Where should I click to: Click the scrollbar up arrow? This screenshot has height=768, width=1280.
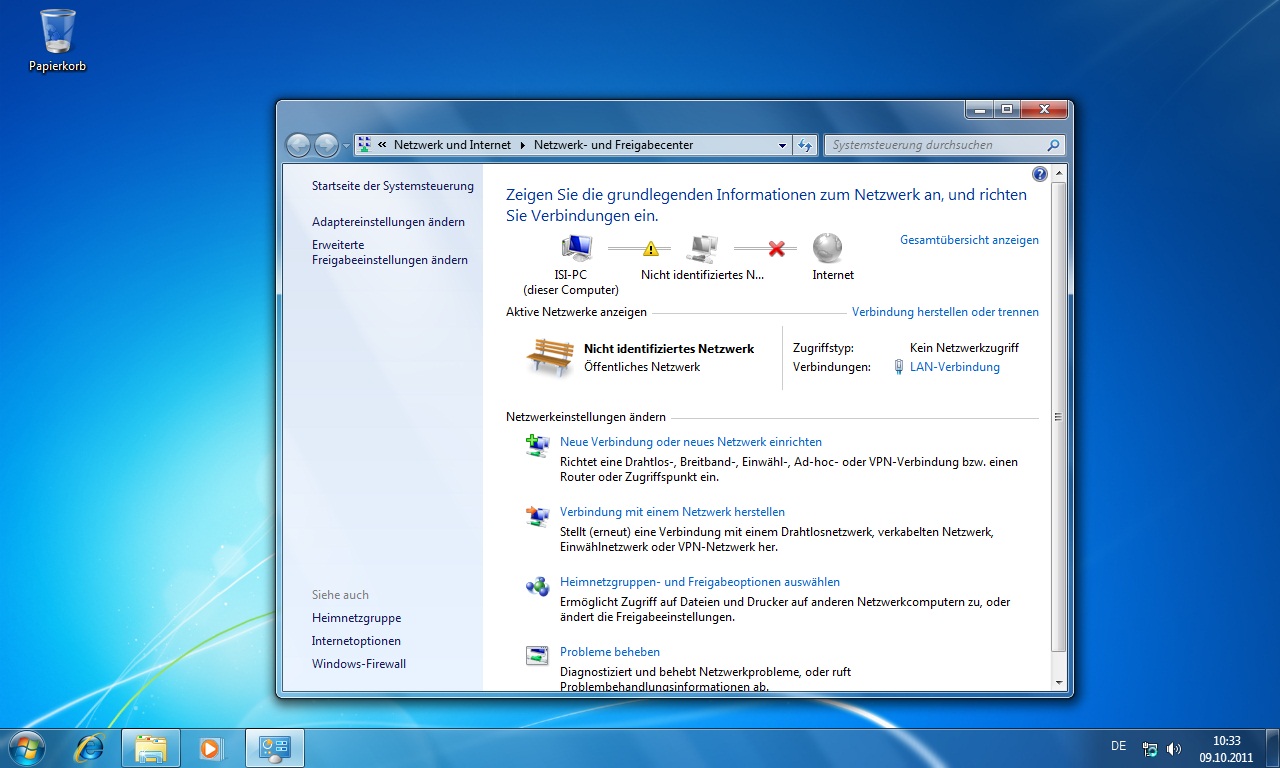1059,173
